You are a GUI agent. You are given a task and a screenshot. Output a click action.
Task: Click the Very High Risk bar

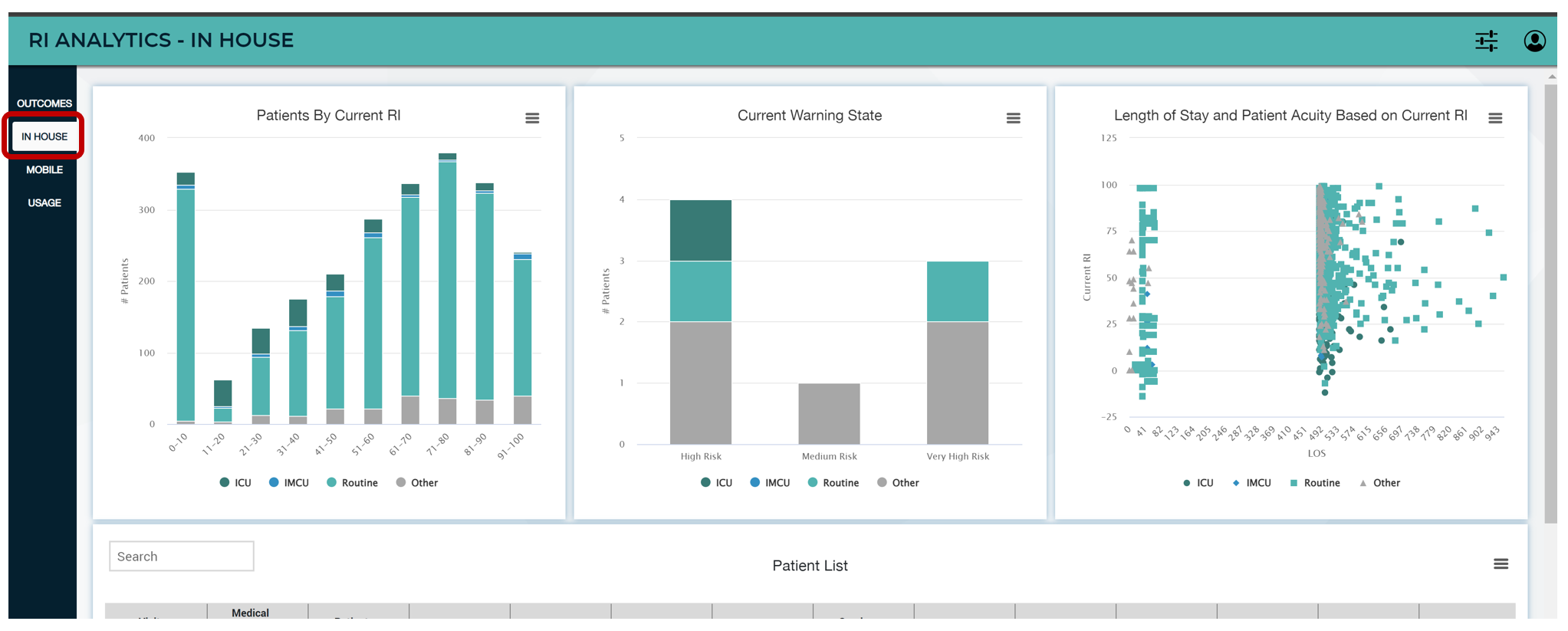958,353
